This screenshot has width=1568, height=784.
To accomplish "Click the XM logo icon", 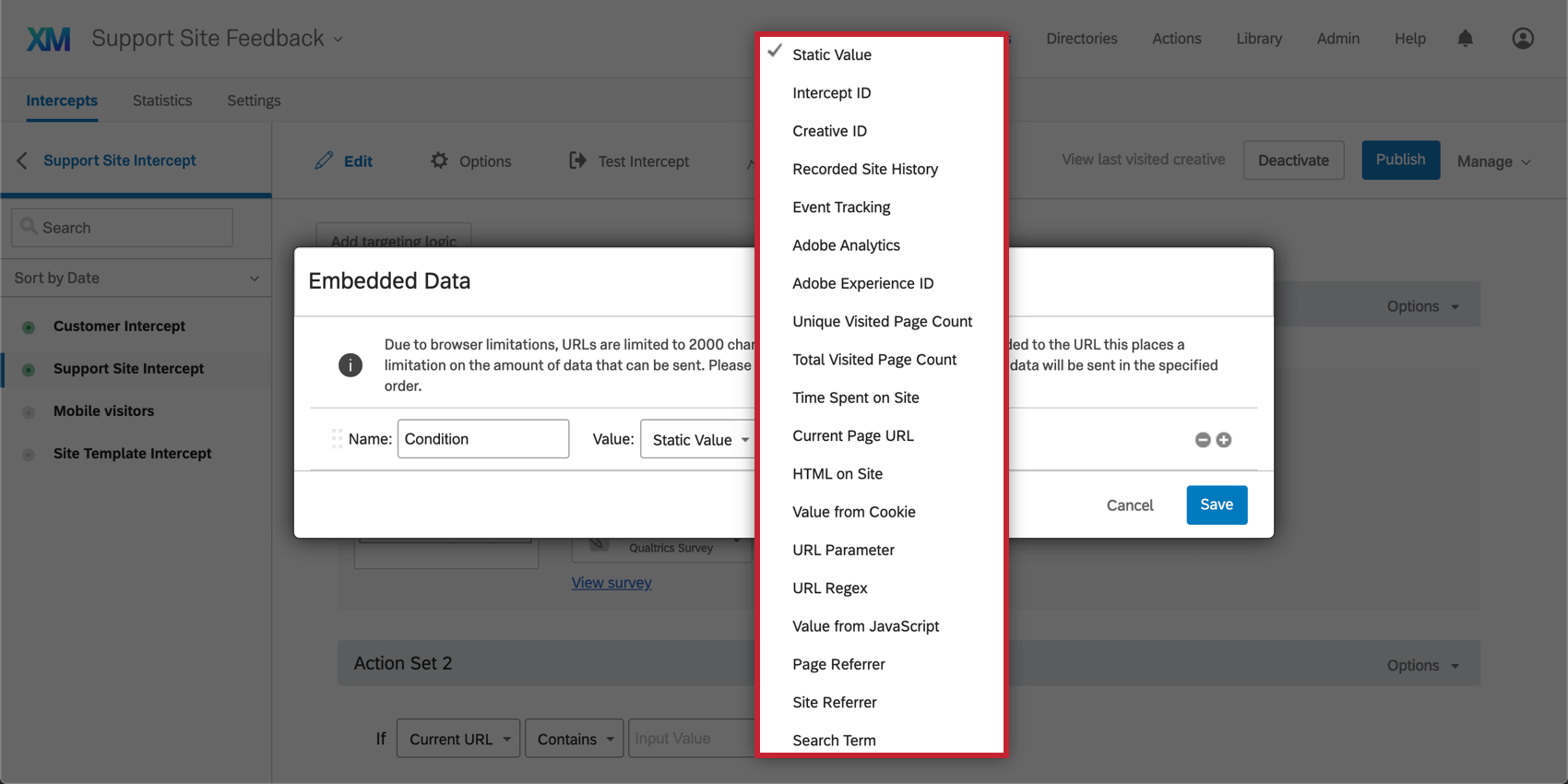I will (x=49, y=39).
